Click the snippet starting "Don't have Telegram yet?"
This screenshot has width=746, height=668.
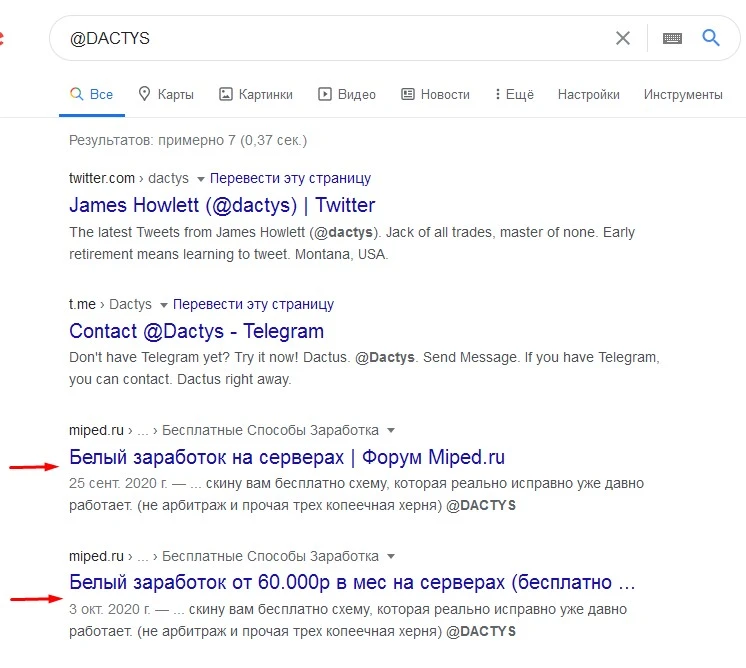[364, 368]
